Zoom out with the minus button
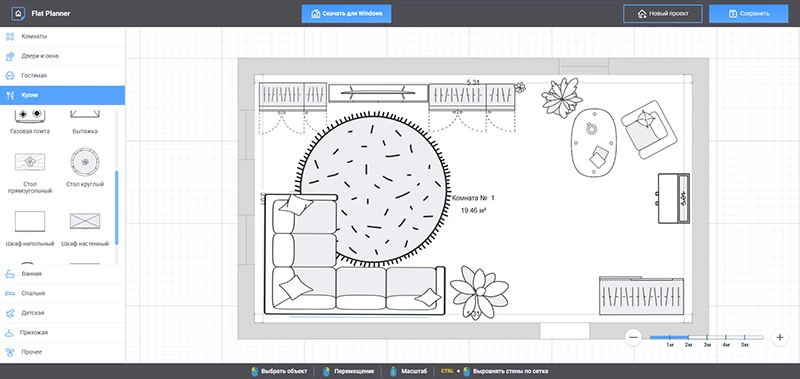Image resolution: width=800 pixels, height=379 pixels. pos(634,337)
